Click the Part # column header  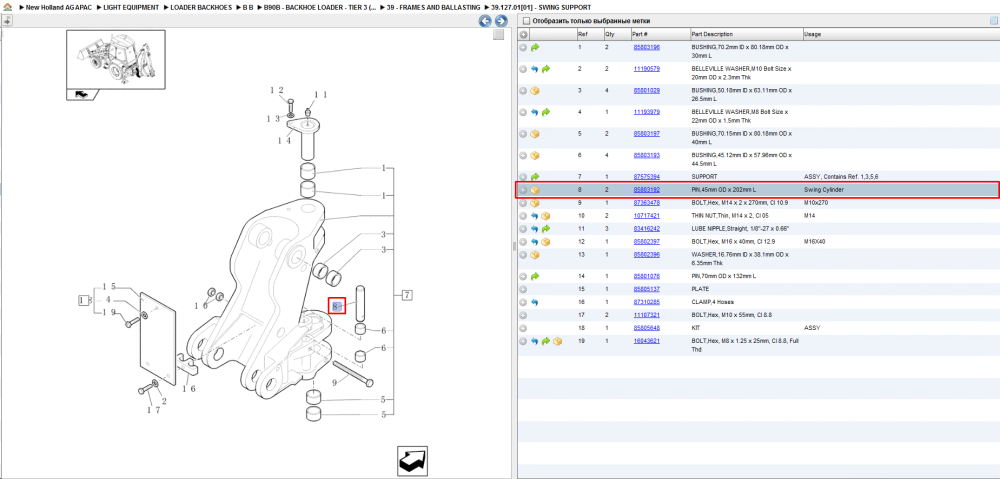pyautogui.click(x=640, y=34)
